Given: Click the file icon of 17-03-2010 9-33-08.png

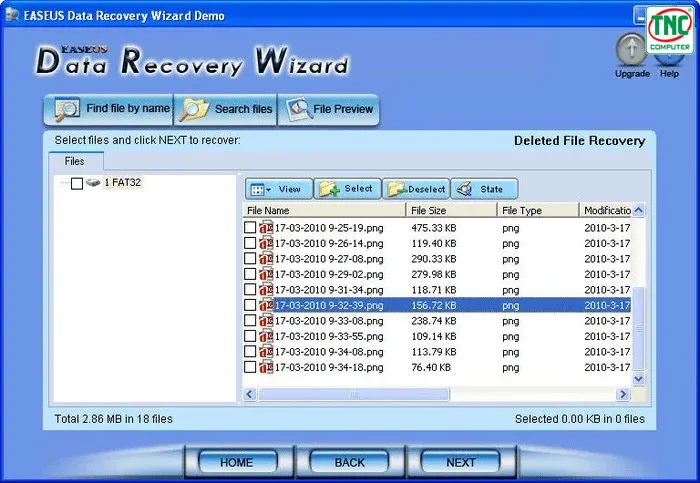Looking at the screenshot, I should pos(266,321).
